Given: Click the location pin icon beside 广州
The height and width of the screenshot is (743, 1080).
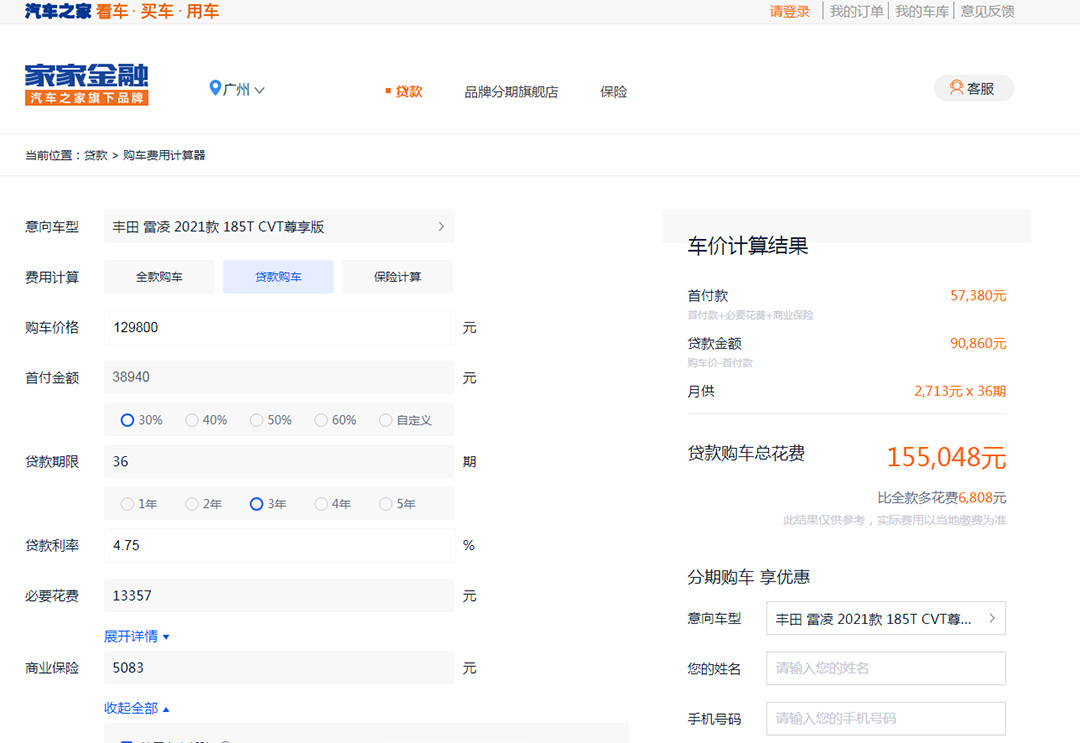Looking at the screenshot, I should (x=214, y=89).
